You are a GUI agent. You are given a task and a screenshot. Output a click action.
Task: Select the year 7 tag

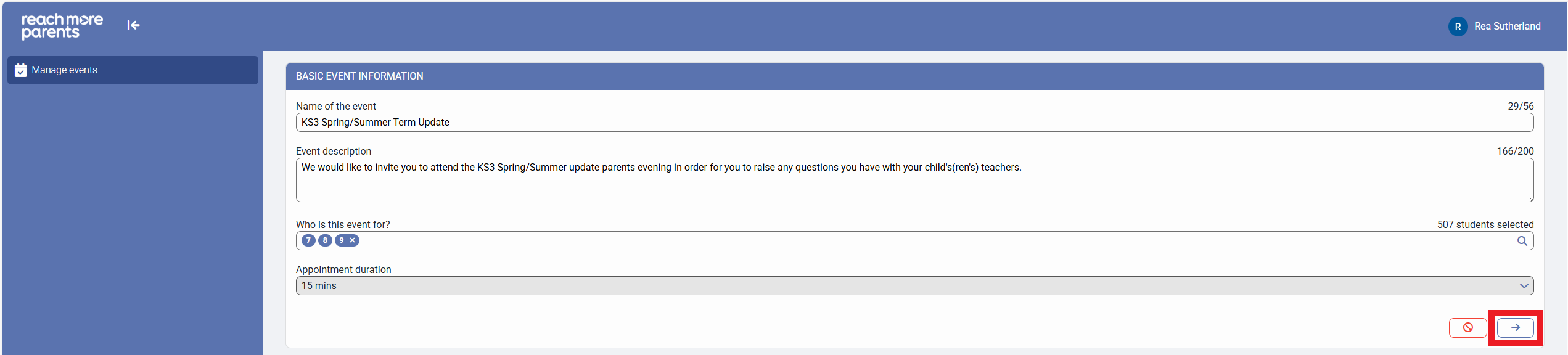click(x=308, y=240)
